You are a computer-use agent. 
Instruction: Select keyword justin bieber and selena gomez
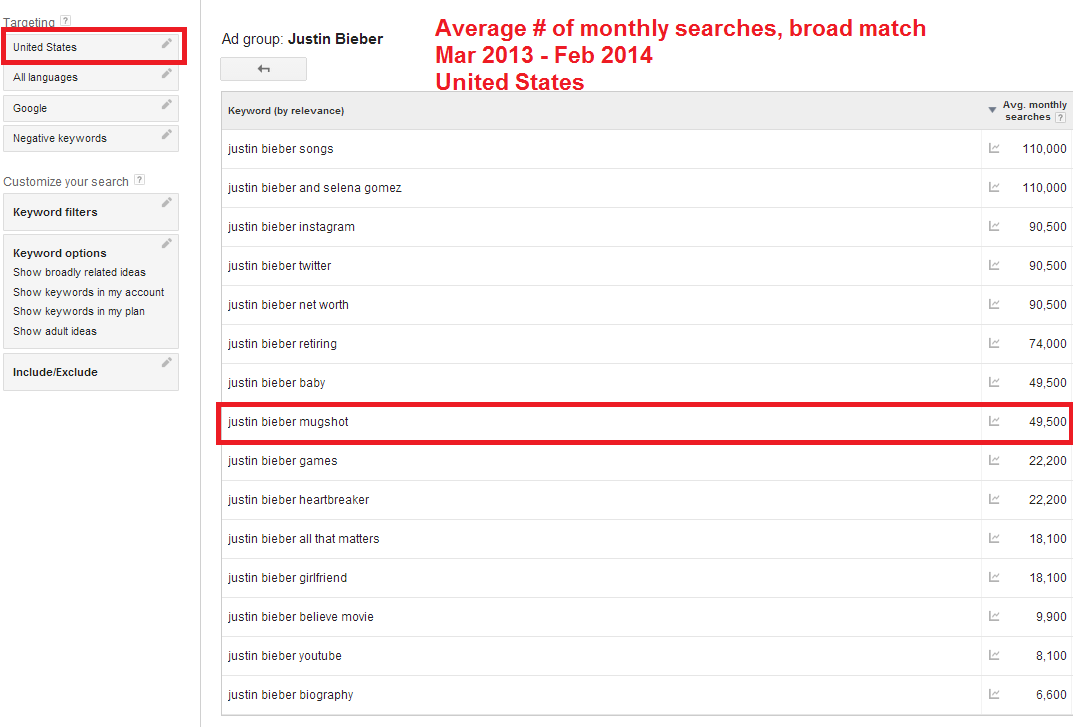tap(315, 188)
